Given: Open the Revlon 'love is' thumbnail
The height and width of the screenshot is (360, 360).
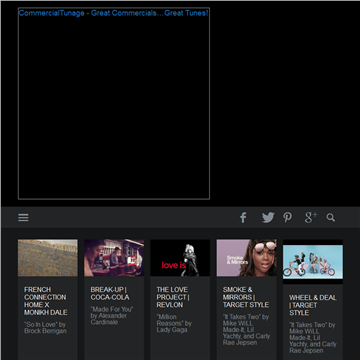Looking at the screenshot, I should (180, 258).
